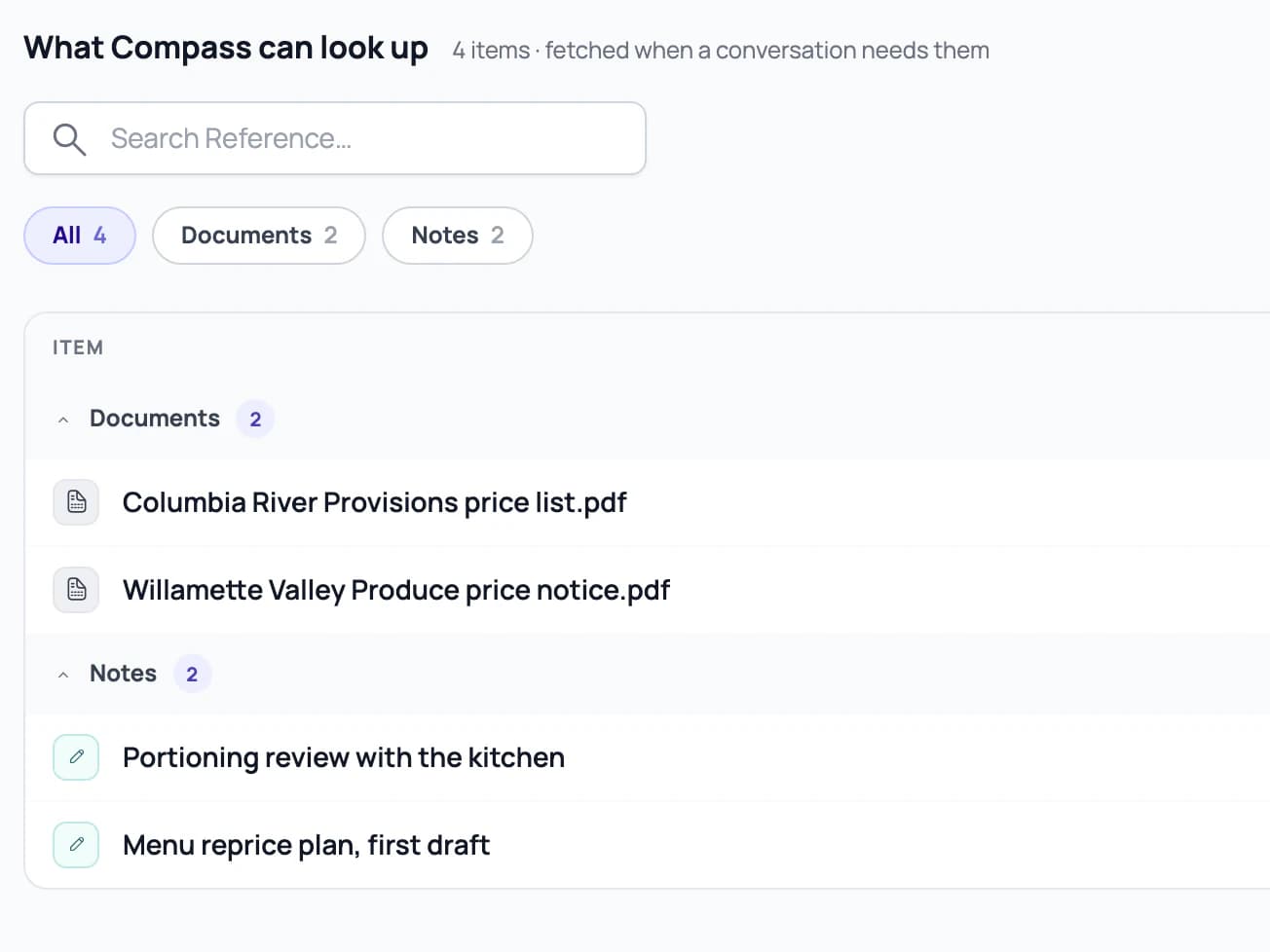Click the magnifier icon in search box
1270x952 pixels.
click(69, 139)
